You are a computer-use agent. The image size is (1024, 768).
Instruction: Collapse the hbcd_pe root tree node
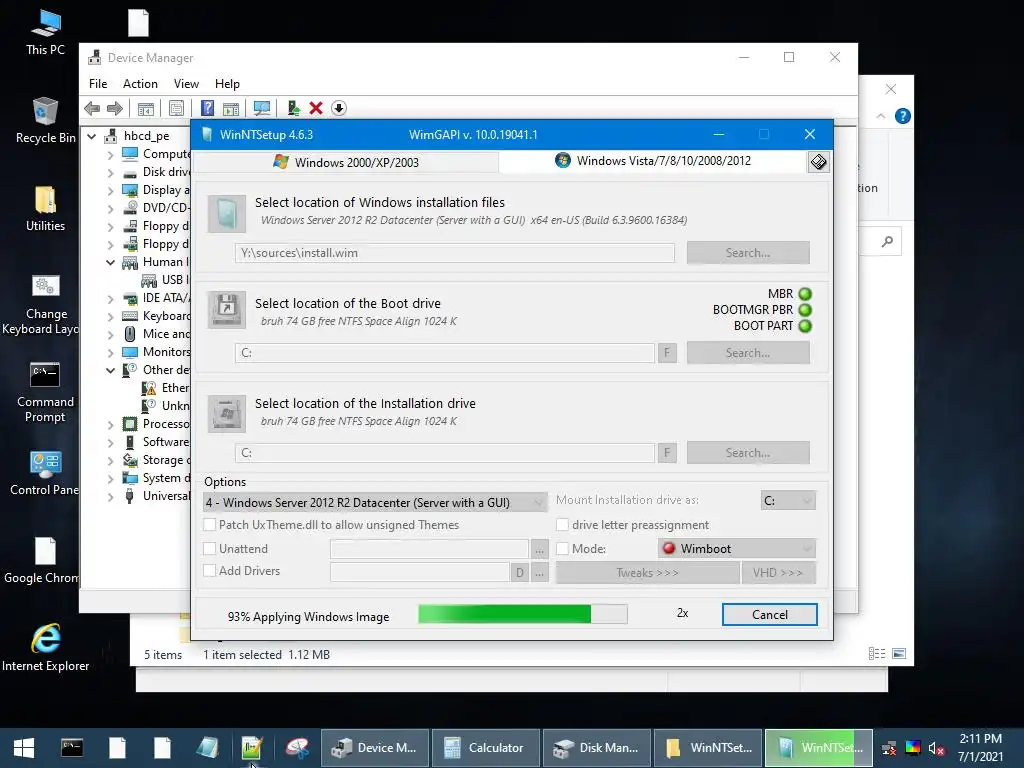coord(92,136)
